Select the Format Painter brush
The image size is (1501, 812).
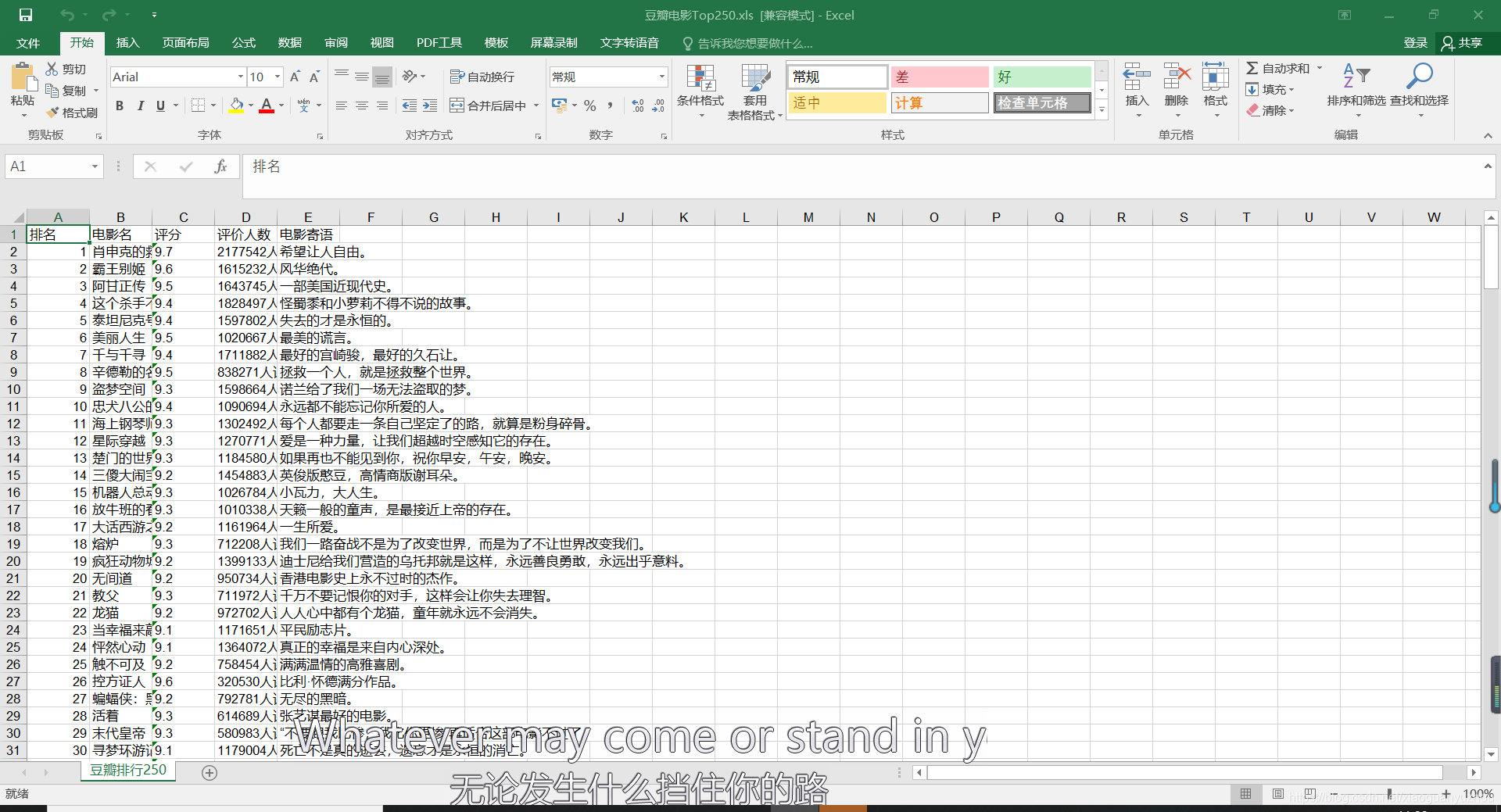(x=52, y=113)
